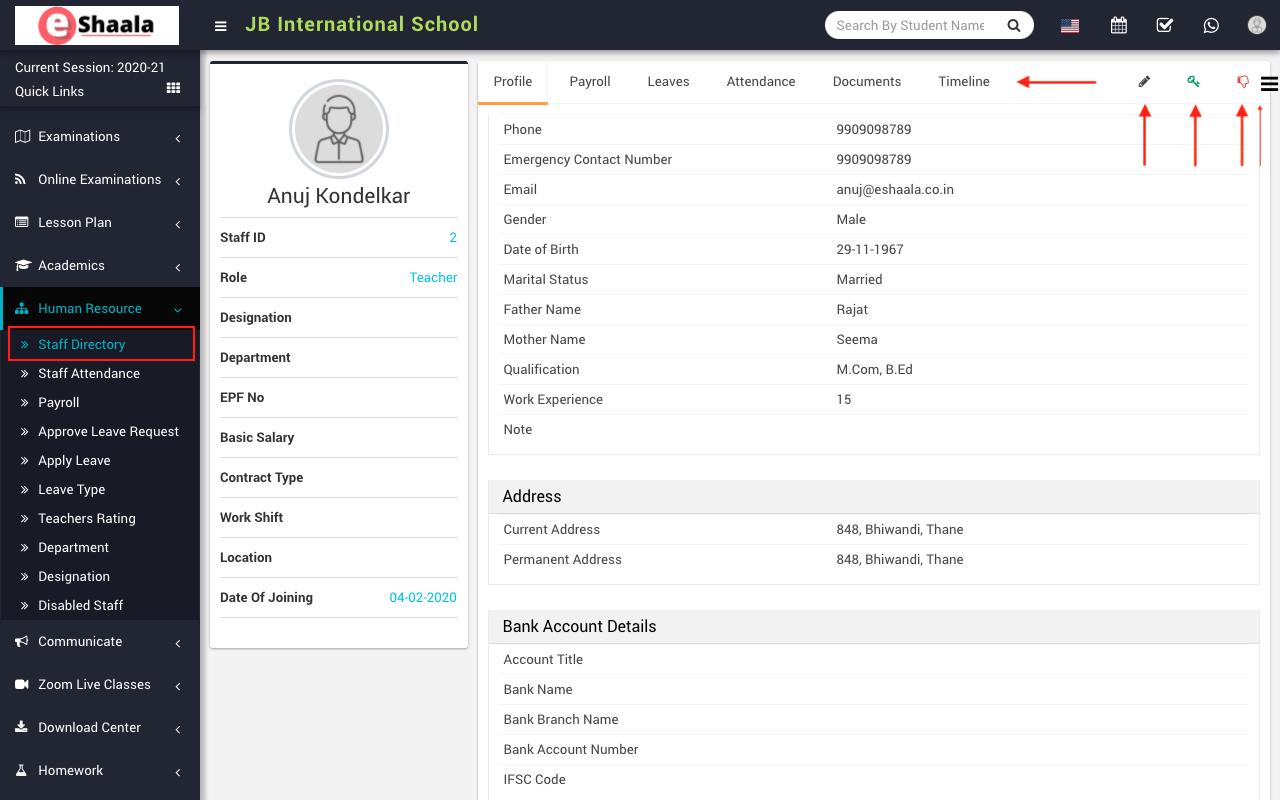This screenshot has height=800, width=1280.
Task: Click the WhatsApp icon in header
Action: (1211, 26)
